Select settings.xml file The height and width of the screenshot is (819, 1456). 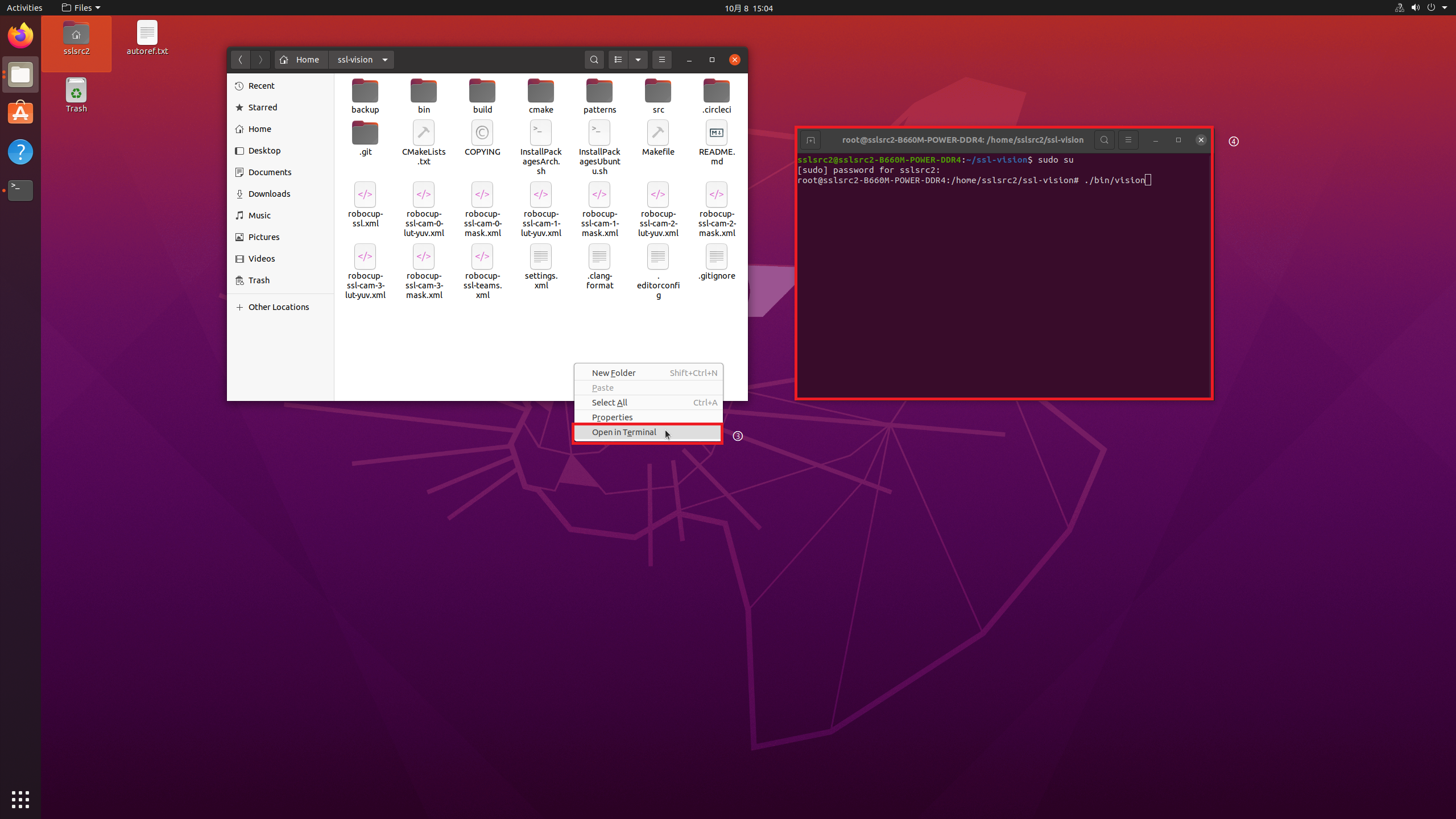[x=541, y=267]
